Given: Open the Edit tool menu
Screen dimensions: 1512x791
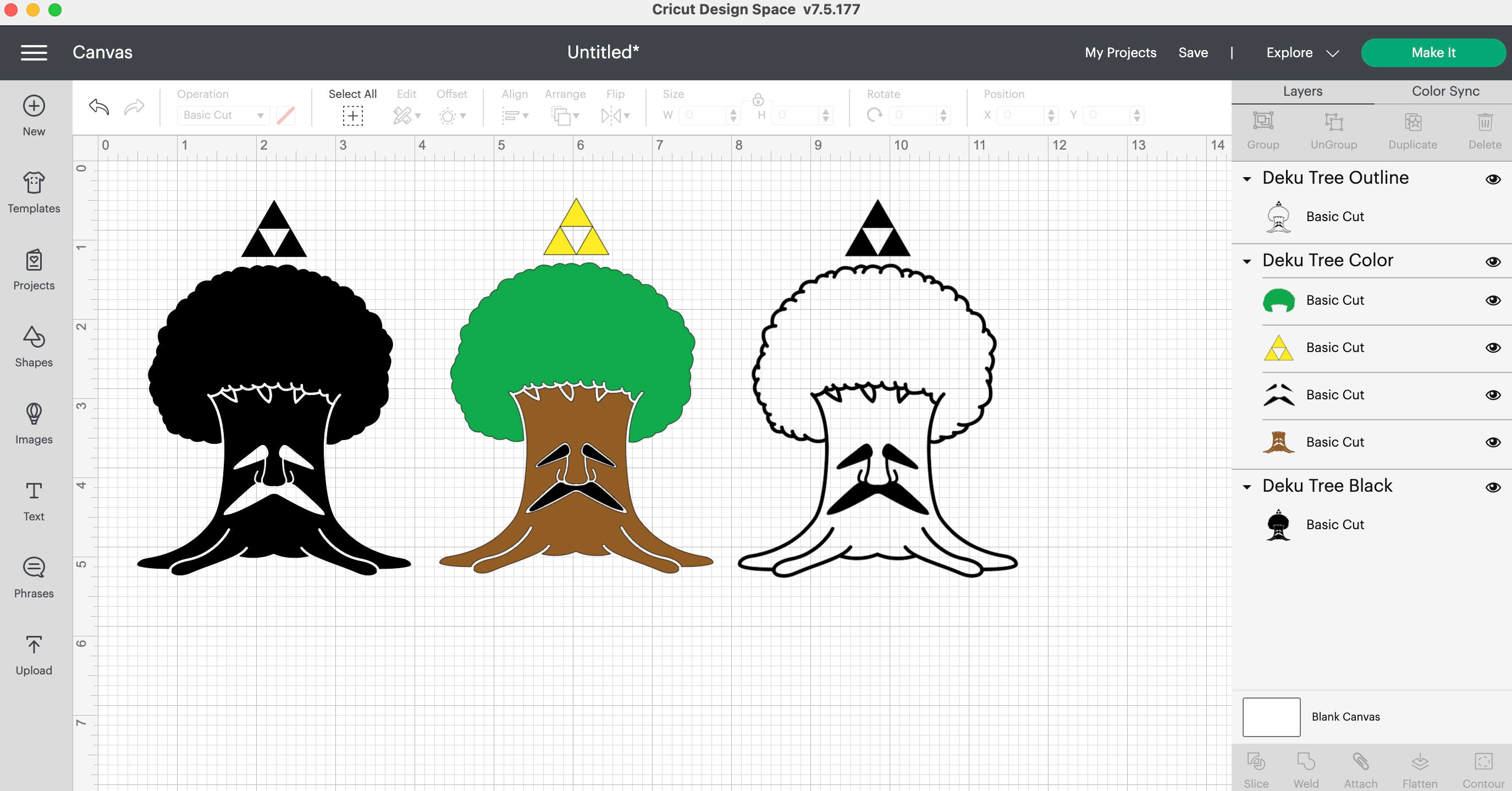Looking at the screenshot, I should click(406, 116).
